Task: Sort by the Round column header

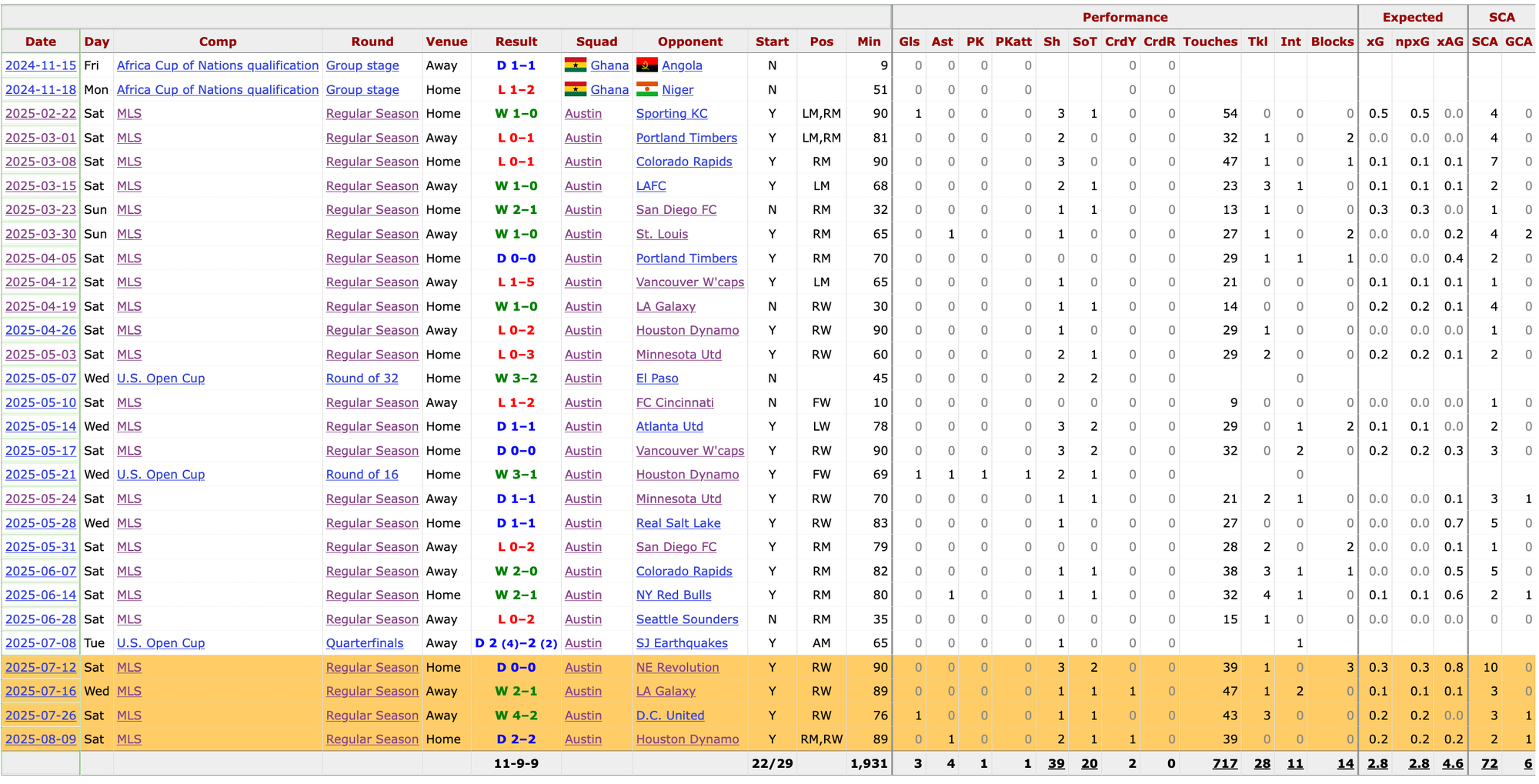Action: tap(372, 42)
